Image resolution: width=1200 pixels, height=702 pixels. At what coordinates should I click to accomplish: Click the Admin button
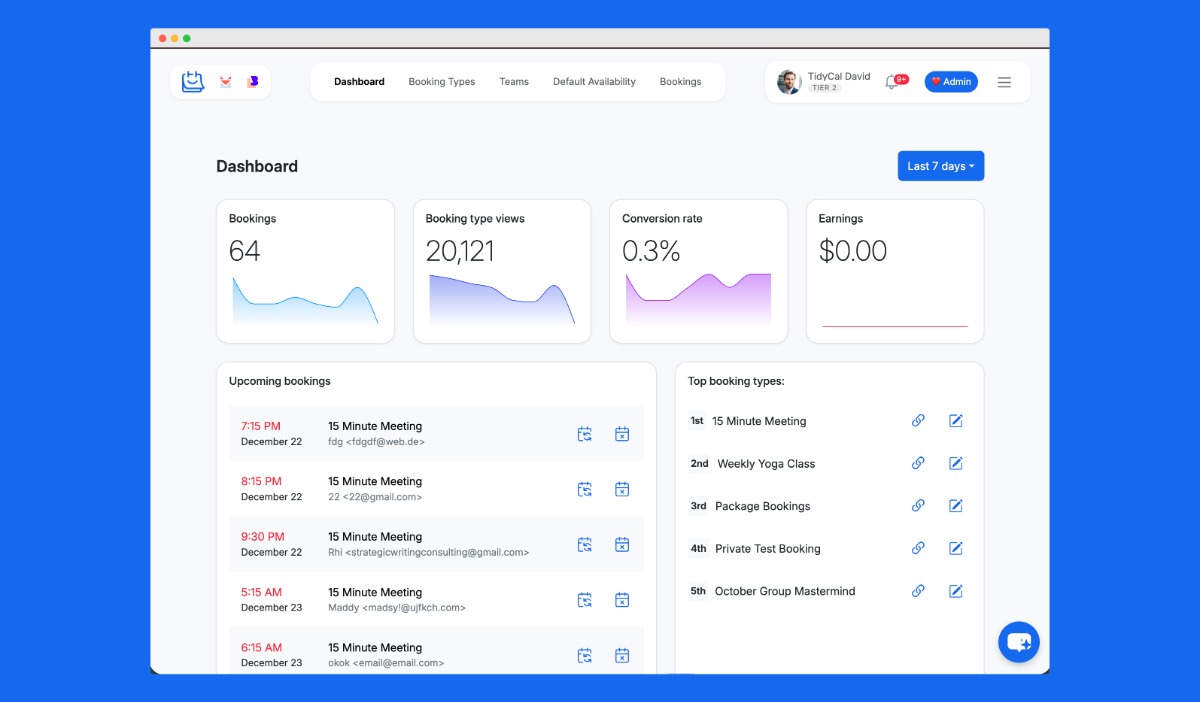tap(951, 82)
